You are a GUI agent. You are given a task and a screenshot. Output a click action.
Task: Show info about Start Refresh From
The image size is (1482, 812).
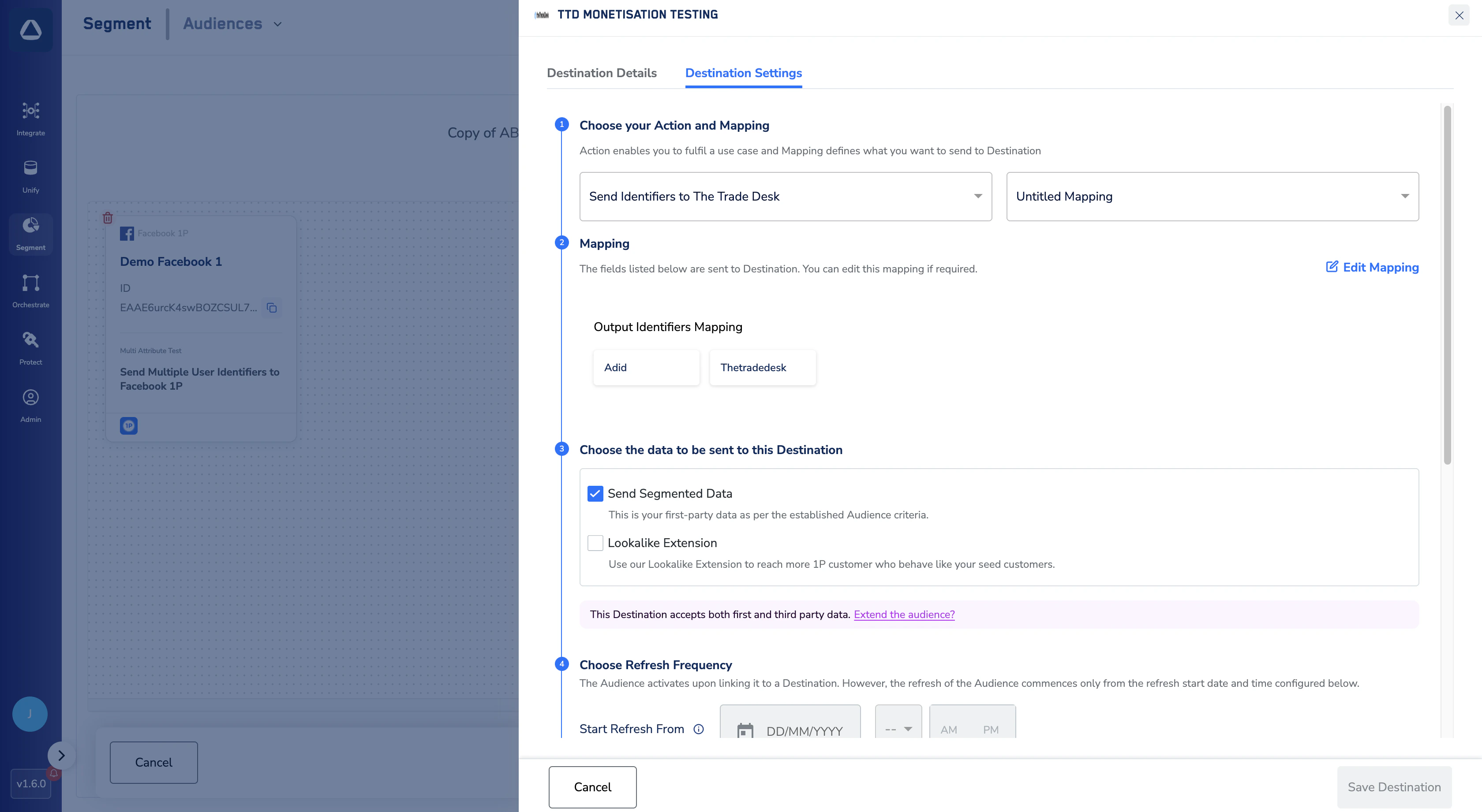pos(698,729)
